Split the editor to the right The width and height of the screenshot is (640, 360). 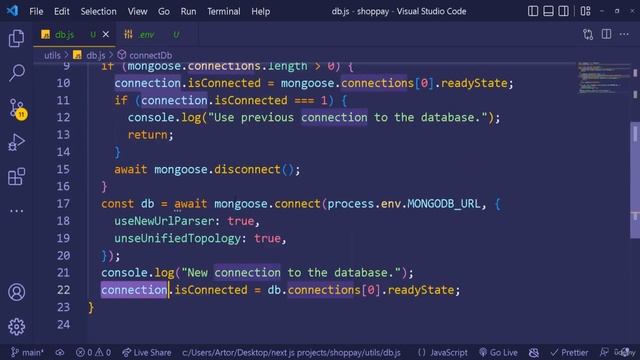(x=607, y=34)
